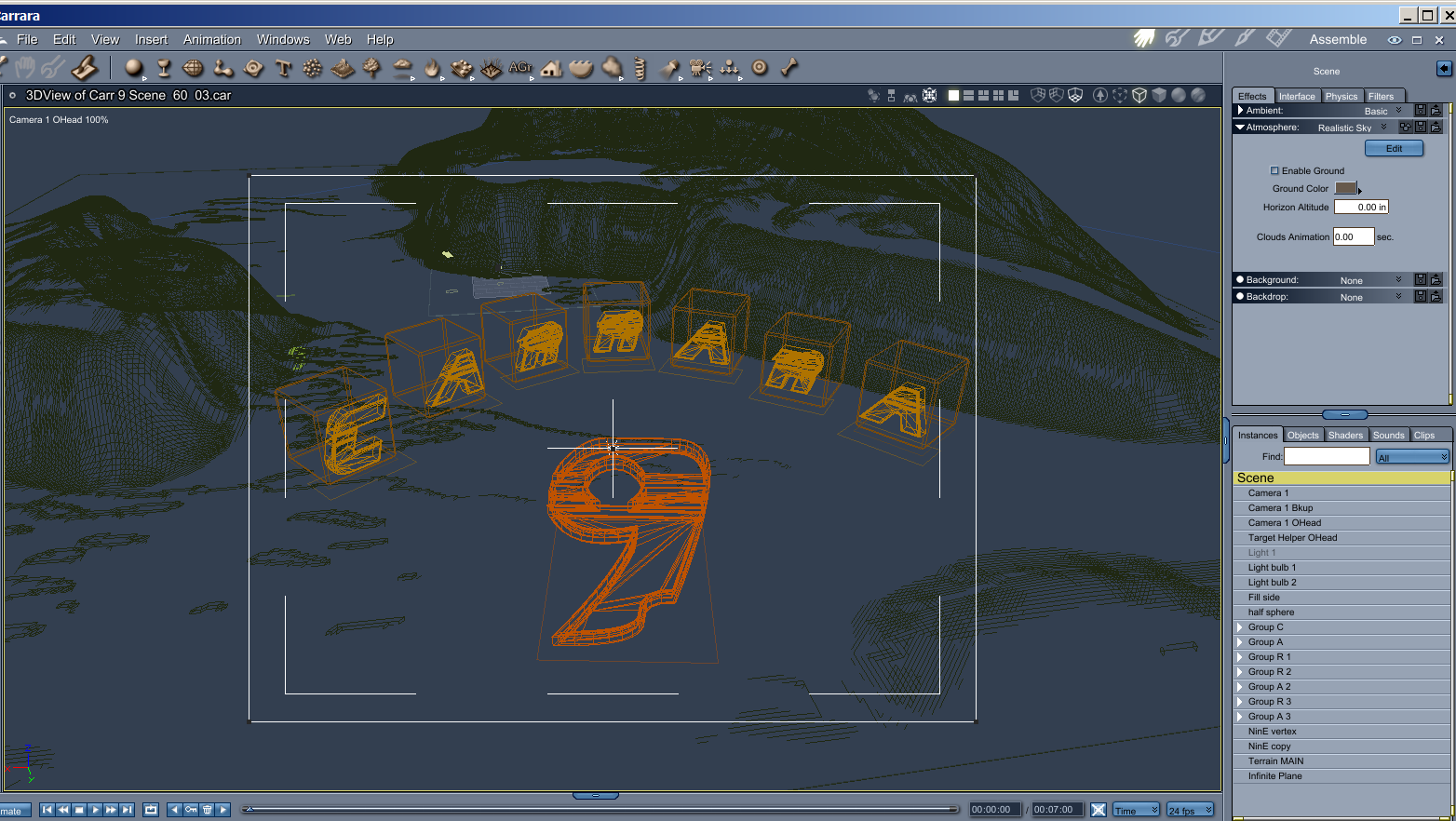
Task: Tick the Enable Ground checkbox
Action: pos(1274,170)
